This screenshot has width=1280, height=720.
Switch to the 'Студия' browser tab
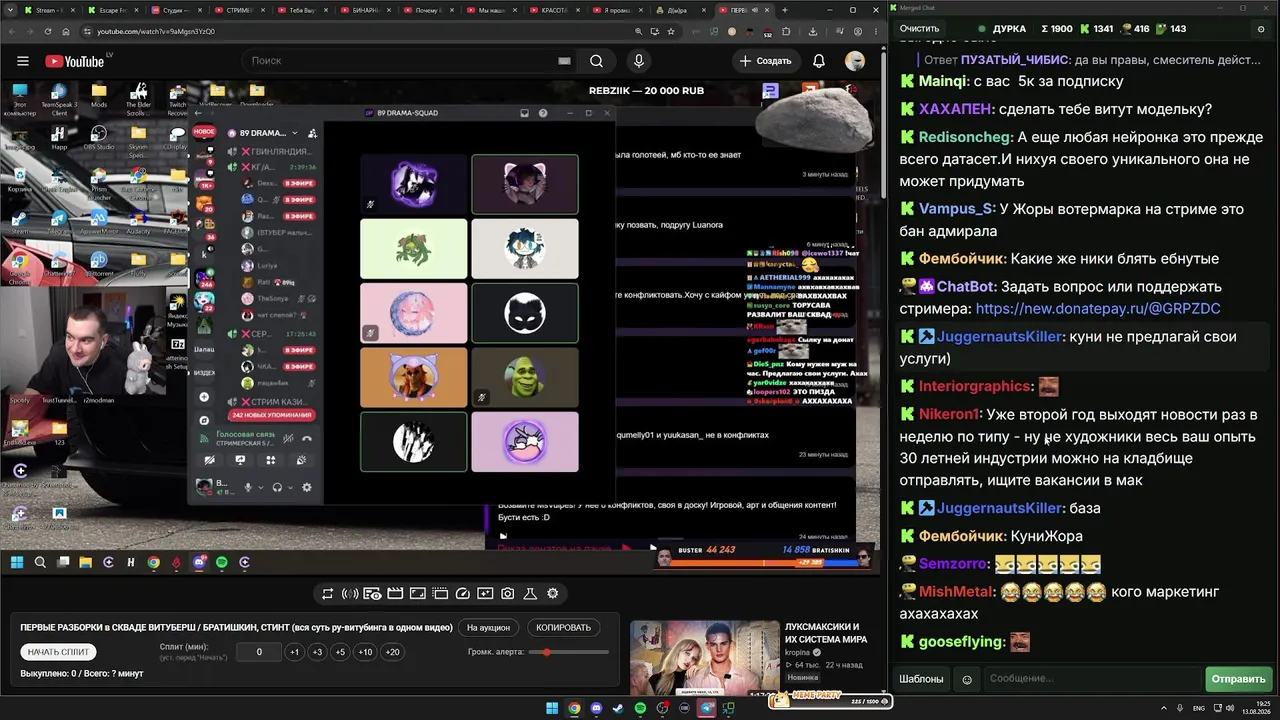click(x=177, y=10)
